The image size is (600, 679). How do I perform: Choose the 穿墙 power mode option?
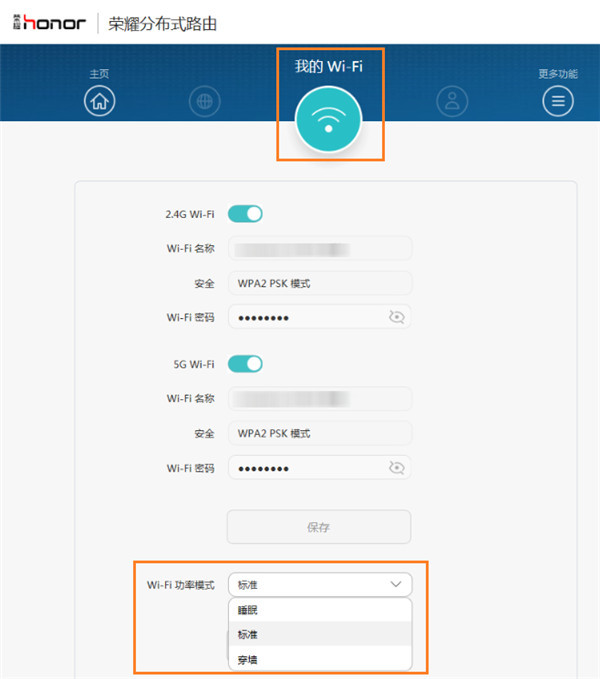[x=320, y=660]
